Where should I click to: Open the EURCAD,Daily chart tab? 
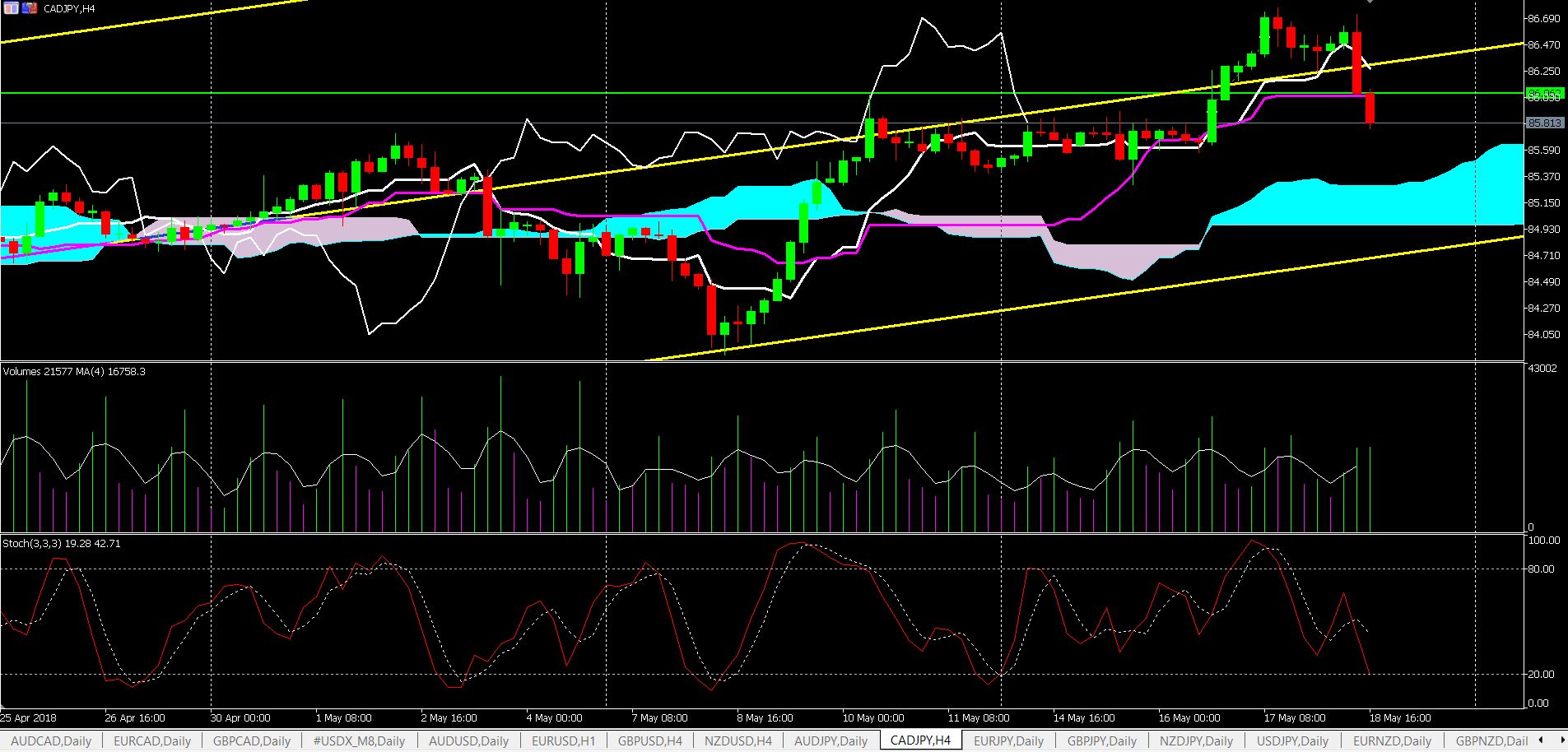pos(152,740)
